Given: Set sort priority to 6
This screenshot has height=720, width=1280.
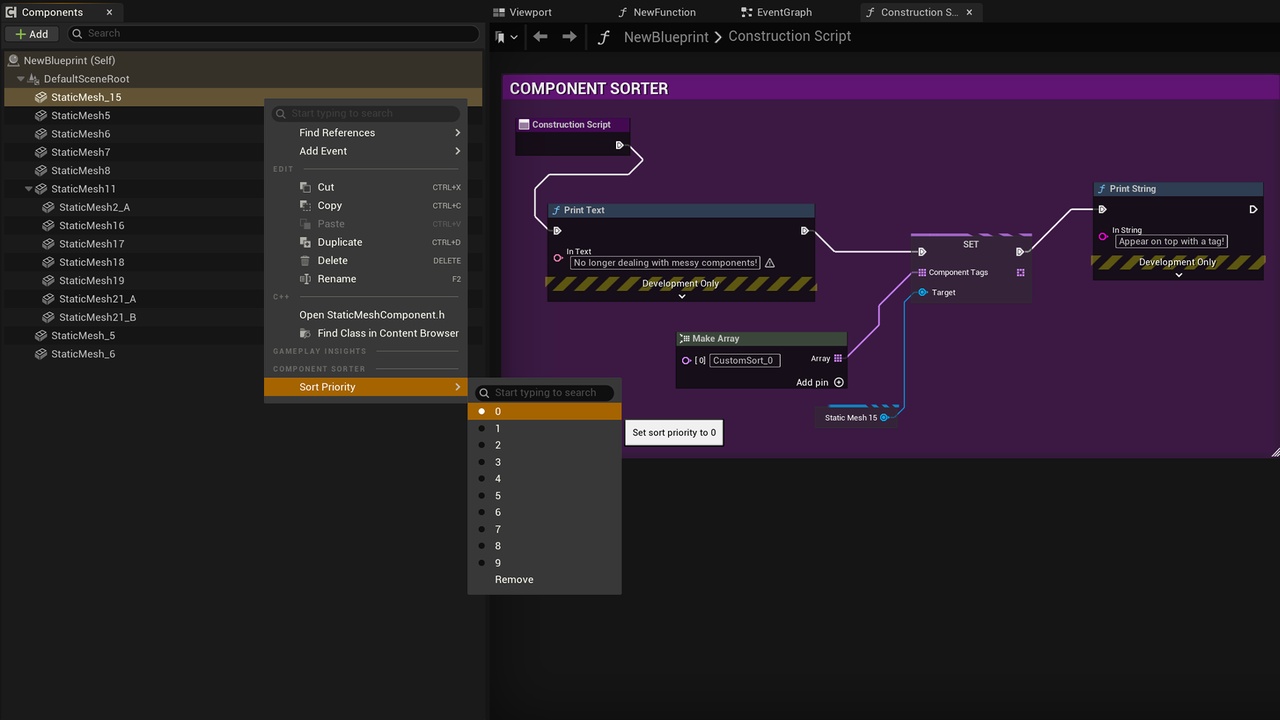Looking at the screenshot, I should coord(545,512).
